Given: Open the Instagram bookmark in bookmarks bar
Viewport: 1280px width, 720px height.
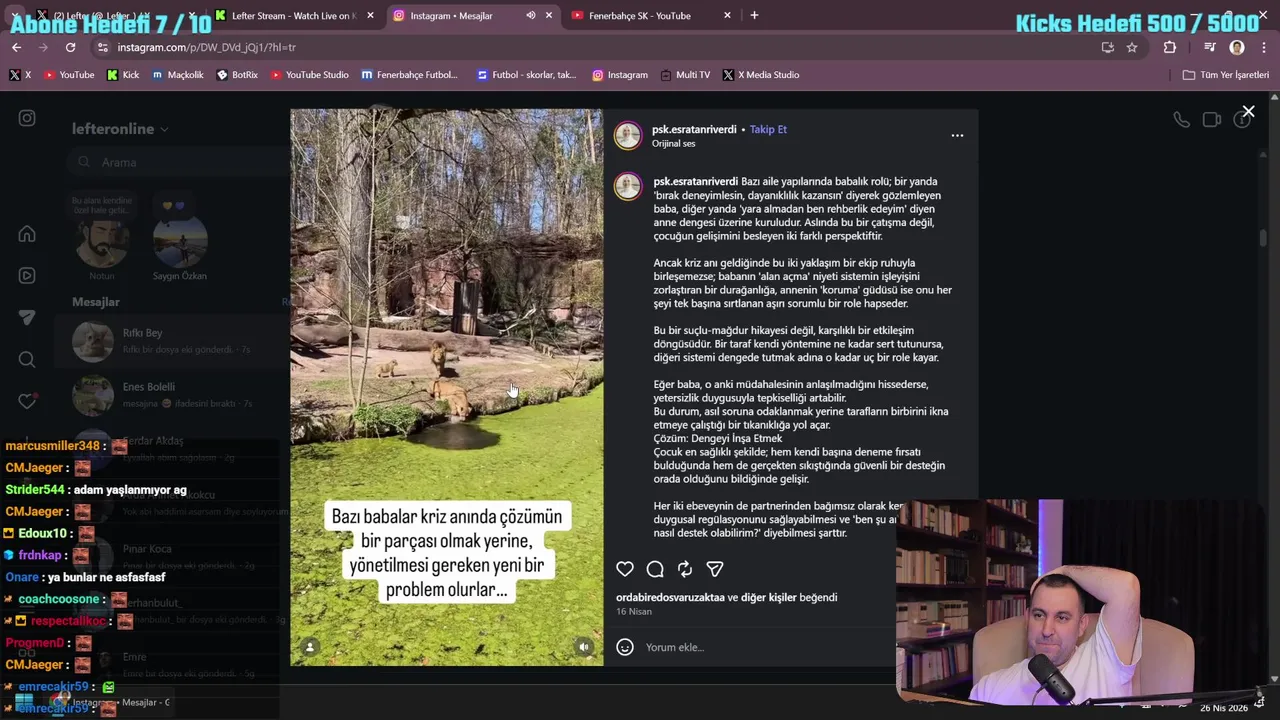Looking at the screenshot, I should pyautogui.click(x=620, y=75).
